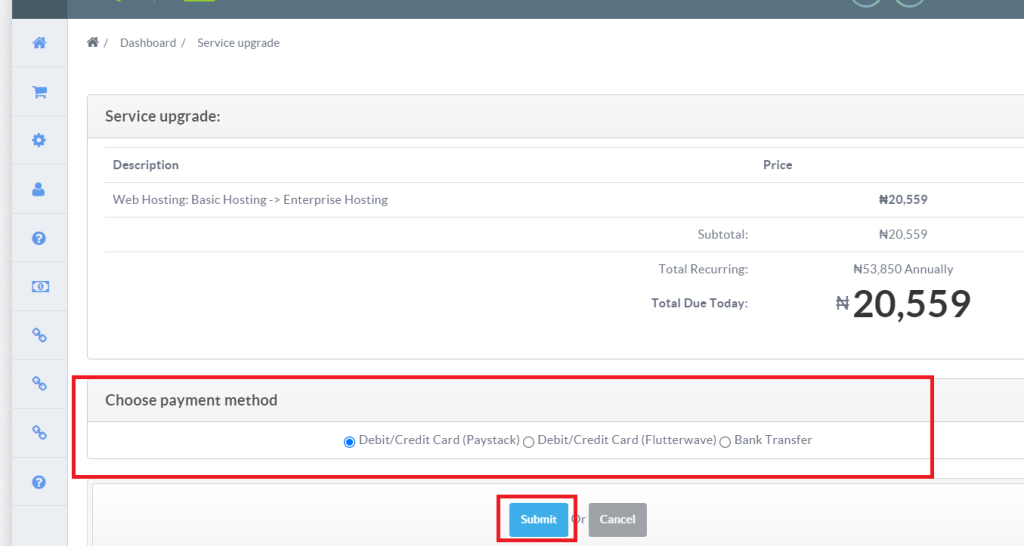This screenshot has width=1024, height=546.
Task: Open the upper question mark sidebar icon
Action: tap(39, 238)
